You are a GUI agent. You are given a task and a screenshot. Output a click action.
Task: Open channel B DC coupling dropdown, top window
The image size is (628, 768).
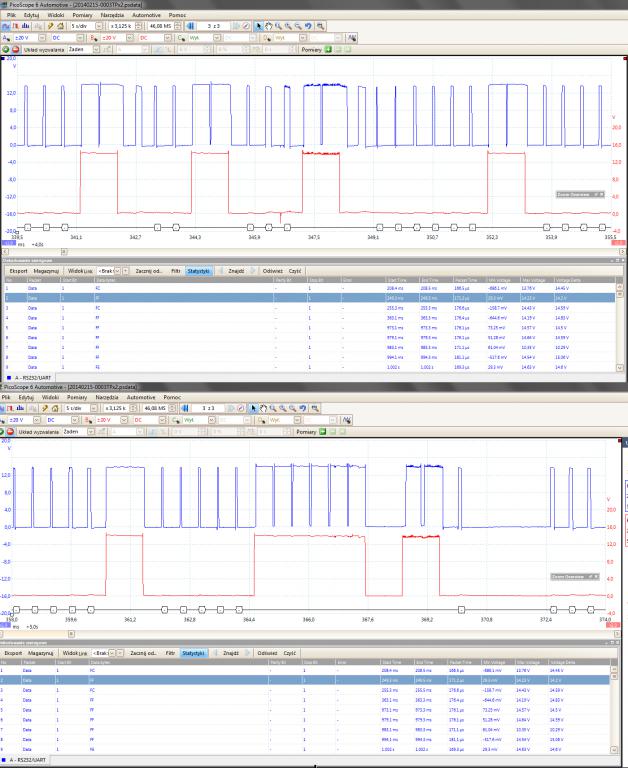168,38
